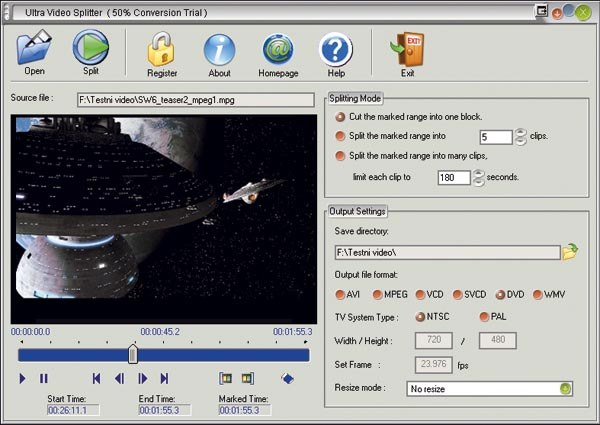This screenshot has height=425, width=600.
Task: Select PAL TV system type
Action: (484, 317)
